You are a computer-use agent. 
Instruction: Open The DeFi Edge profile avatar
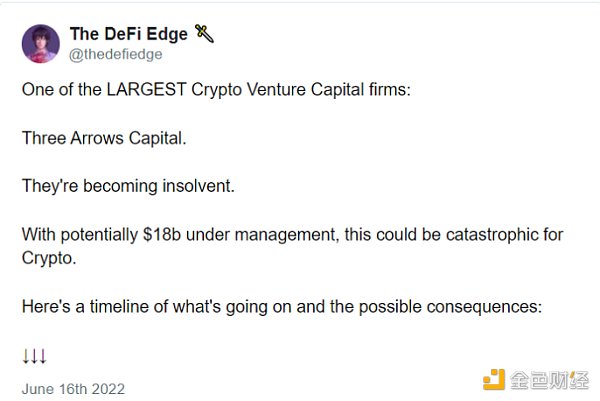pos(41,44)
